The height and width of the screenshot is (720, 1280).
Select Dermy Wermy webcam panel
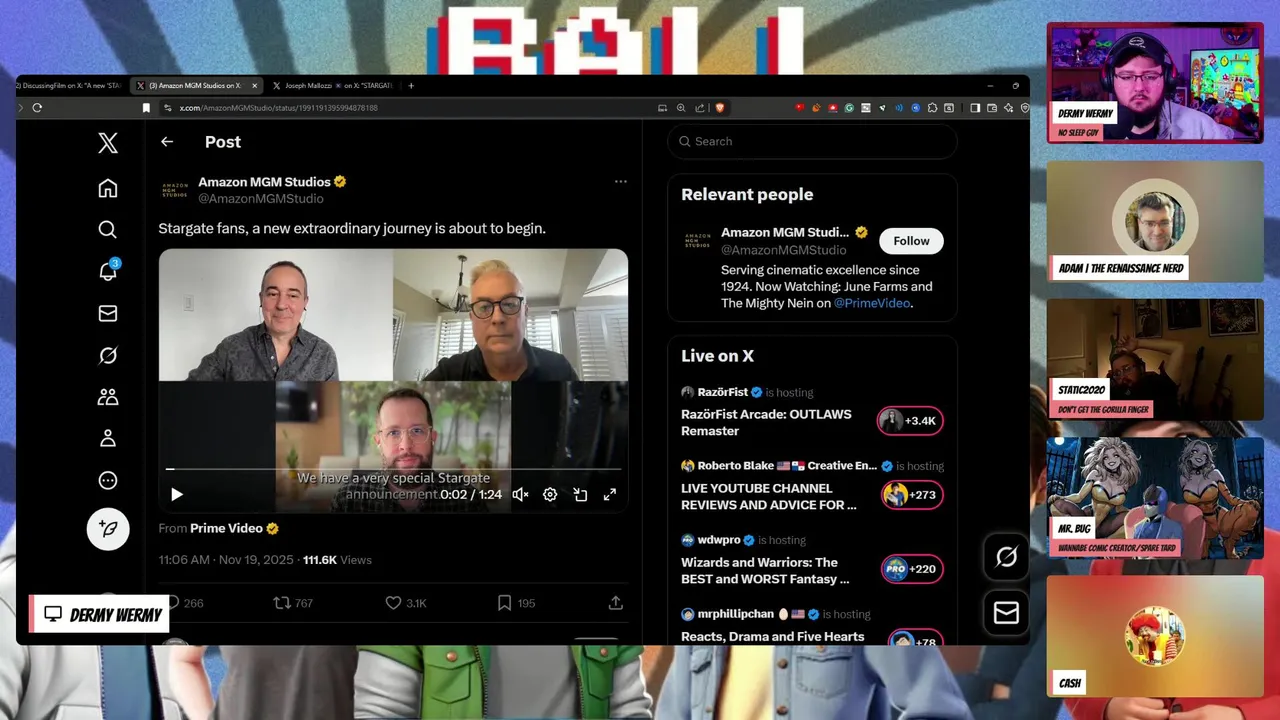(x=1155, y=83)
